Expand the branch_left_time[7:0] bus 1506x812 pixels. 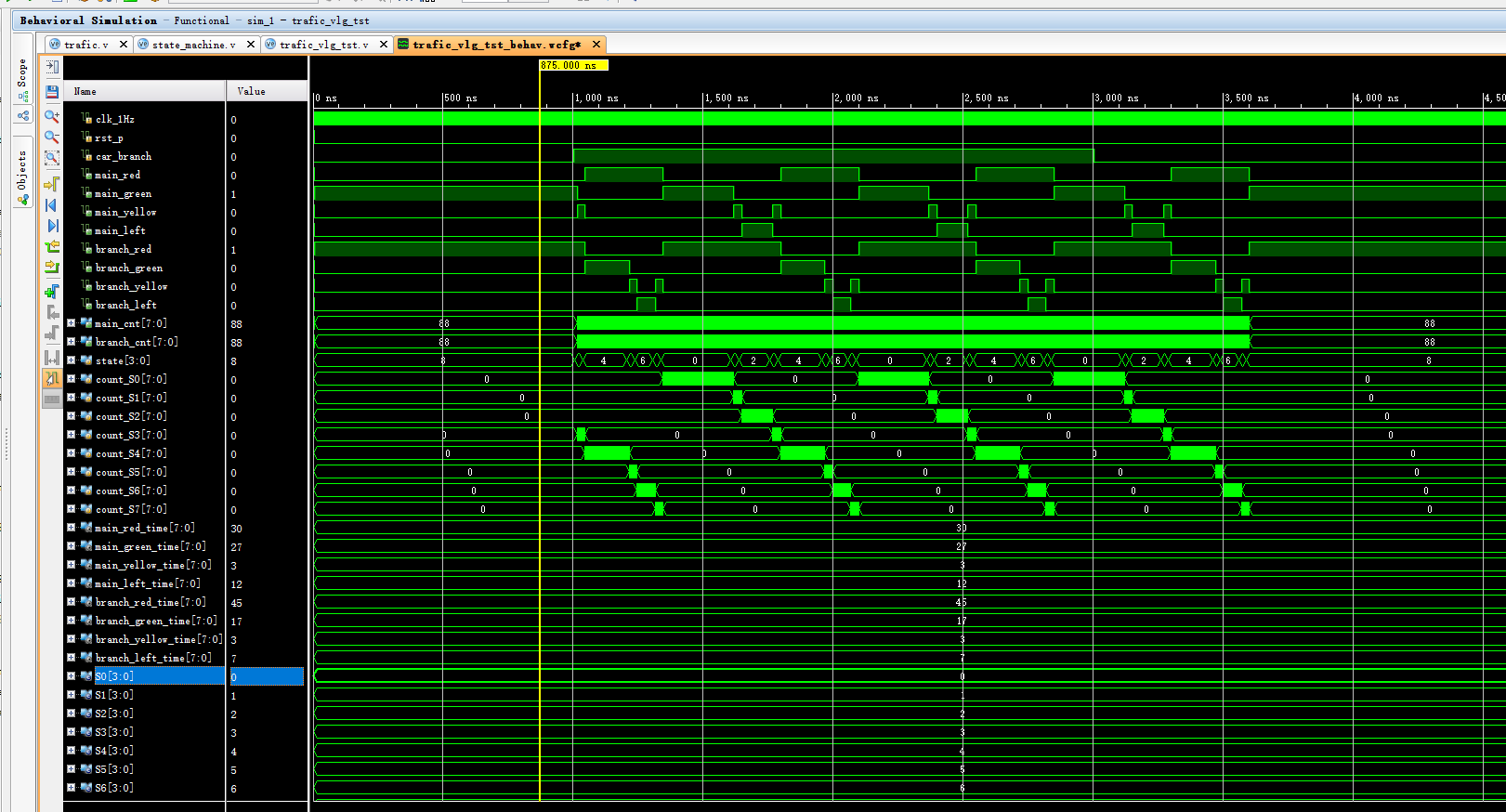71,658
